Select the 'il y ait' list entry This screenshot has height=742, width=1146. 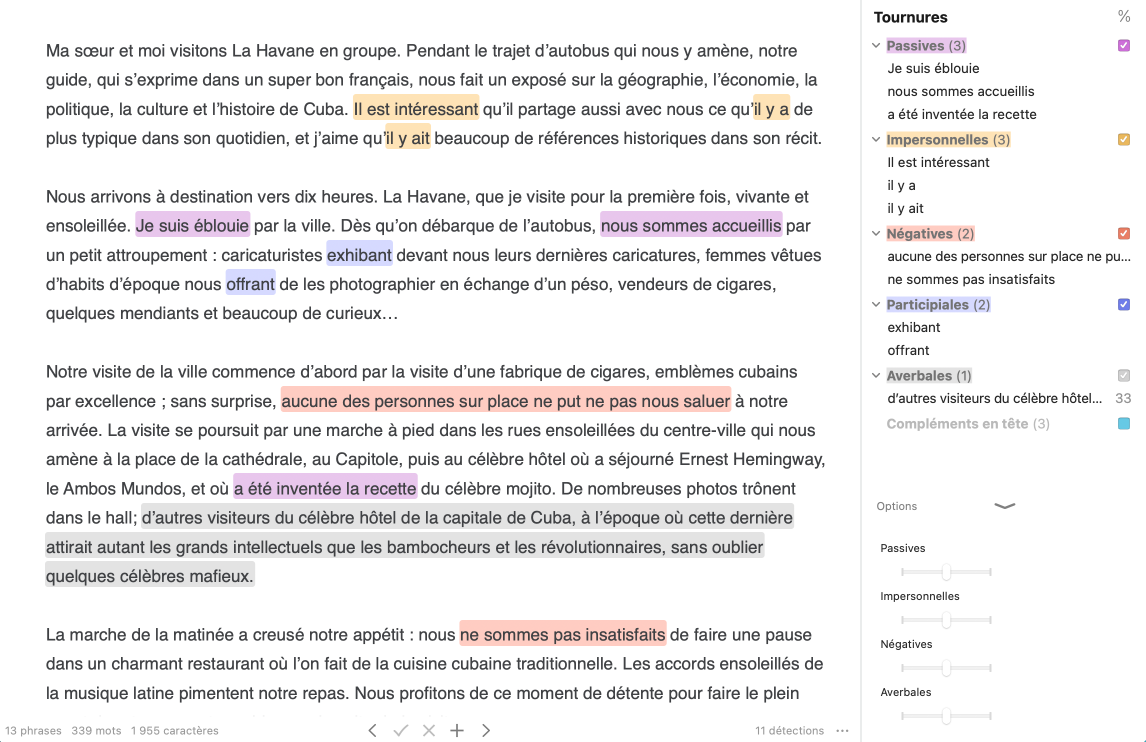tap(906, 208)
